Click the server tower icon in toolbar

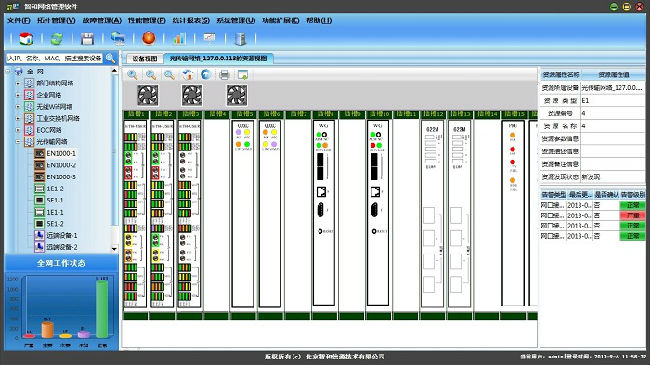pos(240,39)
